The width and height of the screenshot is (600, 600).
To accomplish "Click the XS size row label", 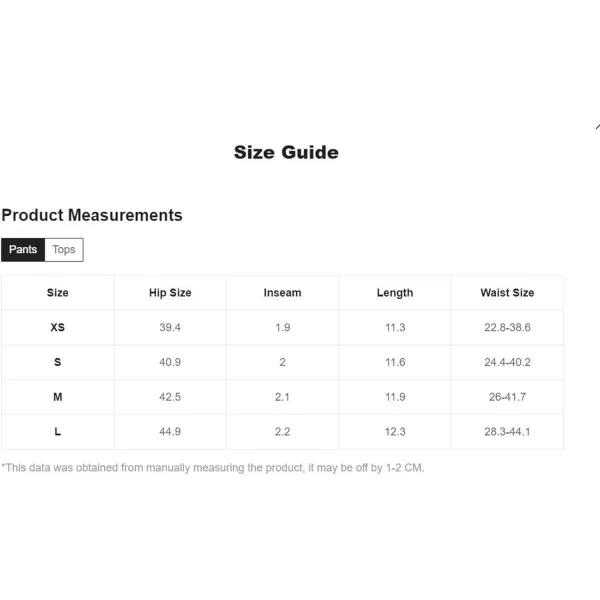I will click(x=58, y=328).
